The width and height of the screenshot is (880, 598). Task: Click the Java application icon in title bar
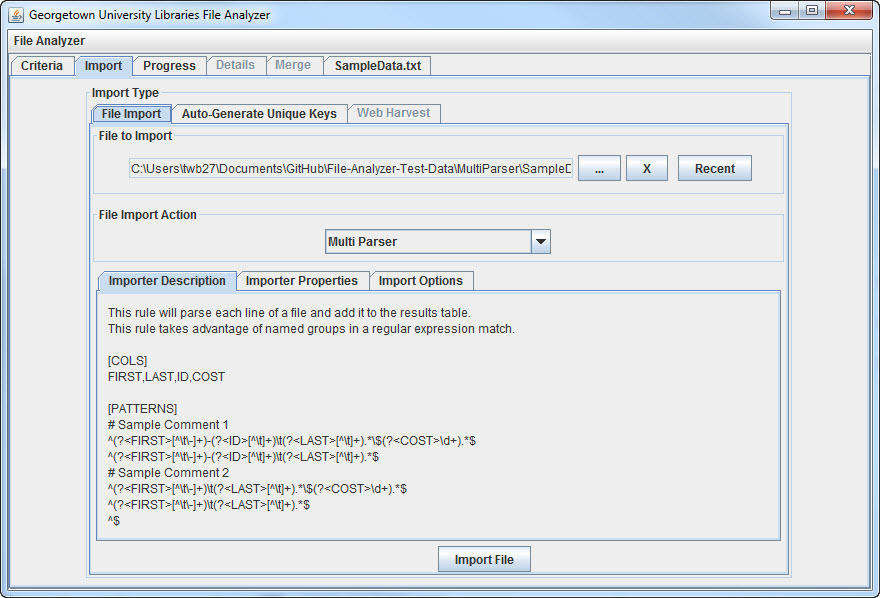[x=16, y=15]
